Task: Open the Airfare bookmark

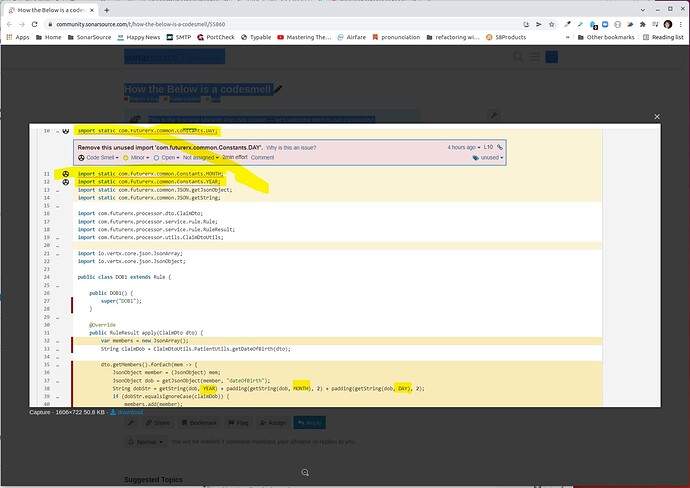Action: coord(351,37)
